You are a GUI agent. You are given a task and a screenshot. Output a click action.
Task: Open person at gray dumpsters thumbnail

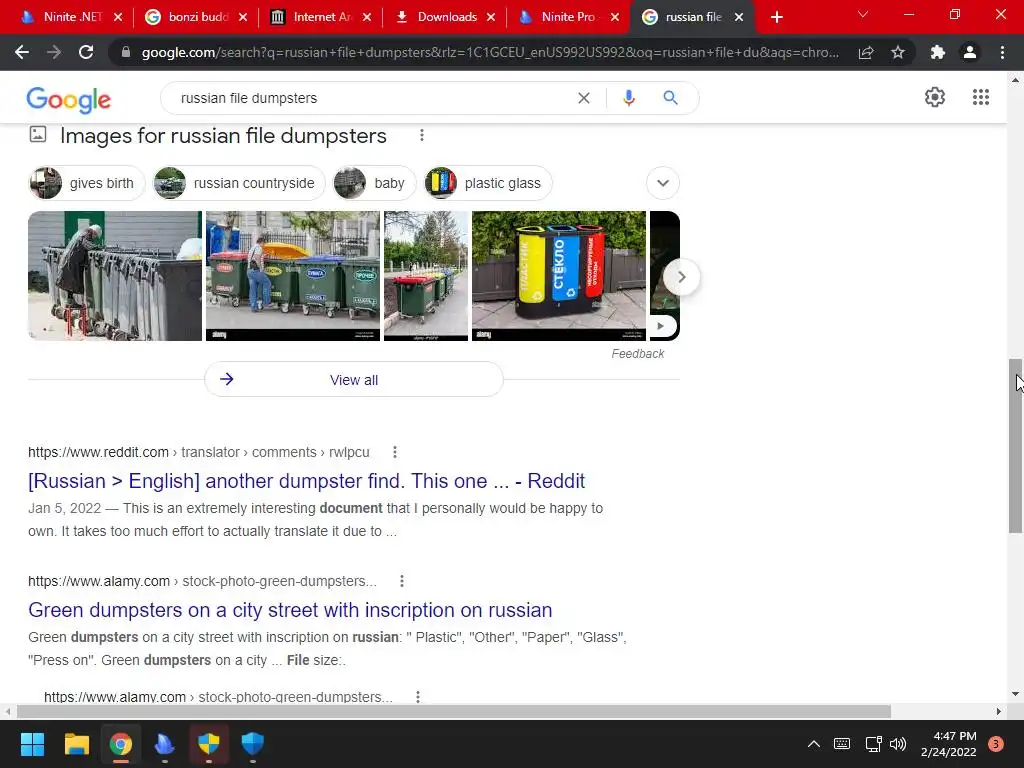tap(115, 276)
